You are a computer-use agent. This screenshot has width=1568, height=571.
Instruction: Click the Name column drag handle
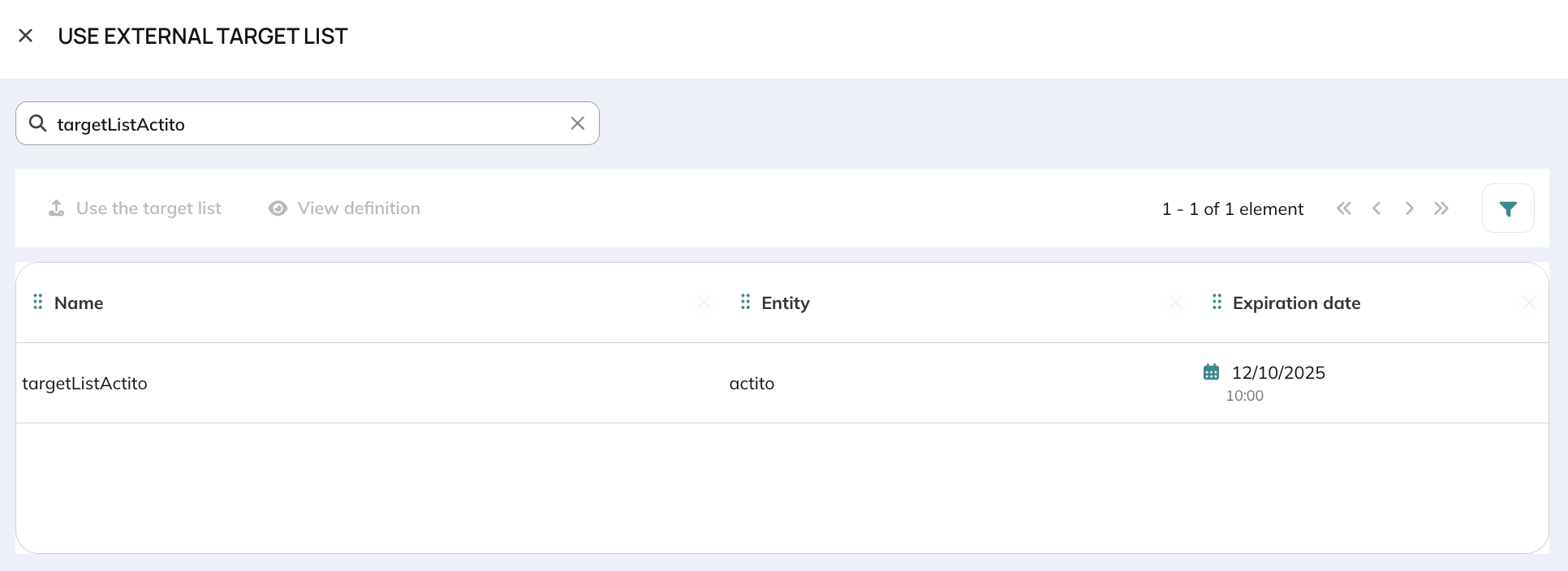click(37, 302)
